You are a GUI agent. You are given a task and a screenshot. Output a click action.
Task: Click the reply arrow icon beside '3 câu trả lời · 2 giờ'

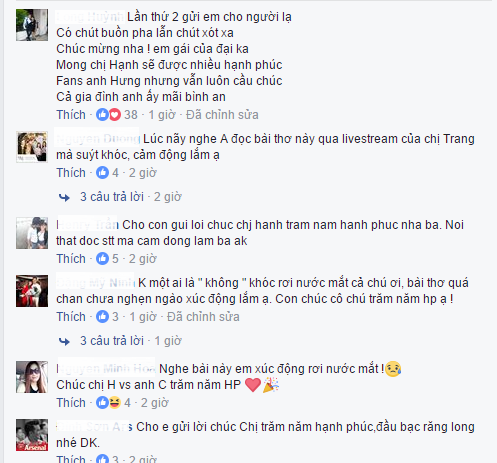click(64, 197)
